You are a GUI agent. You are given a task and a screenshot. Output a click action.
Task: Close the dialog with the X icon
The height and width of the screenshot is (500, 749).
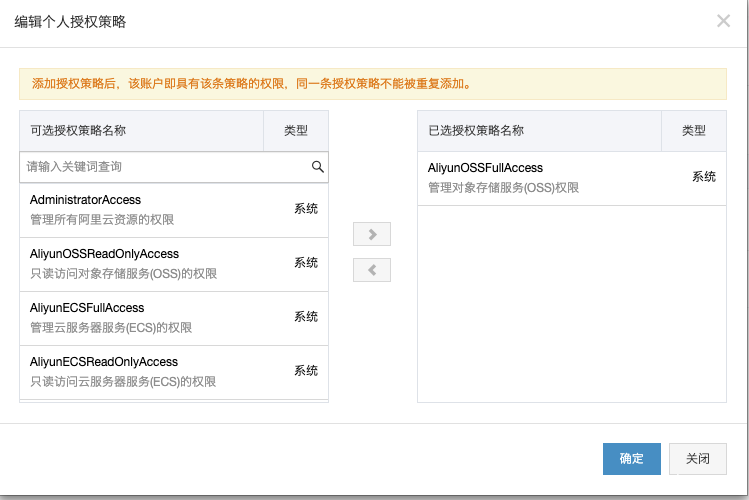(723, 21)
